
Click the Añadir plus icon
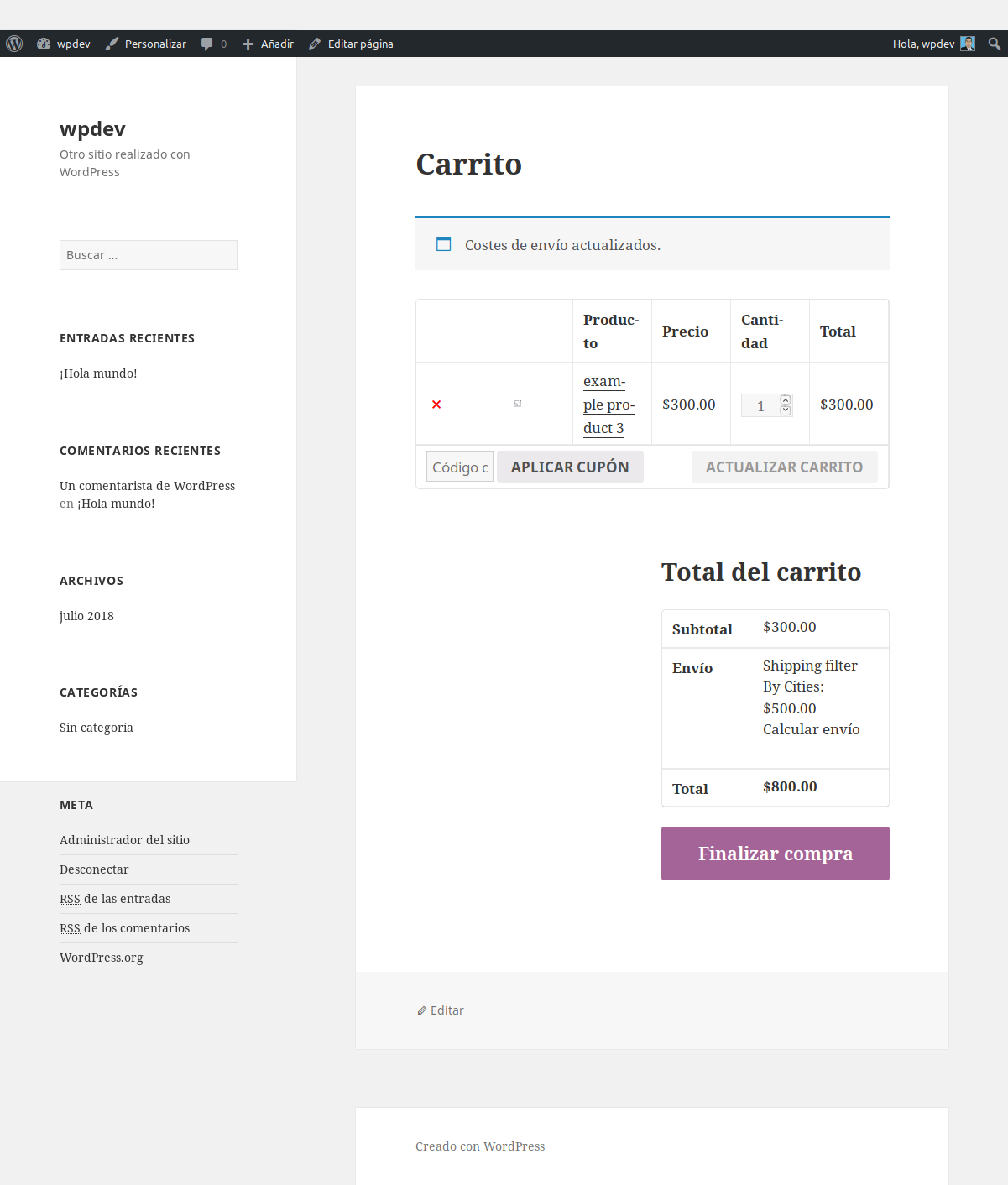coord(248,44)
